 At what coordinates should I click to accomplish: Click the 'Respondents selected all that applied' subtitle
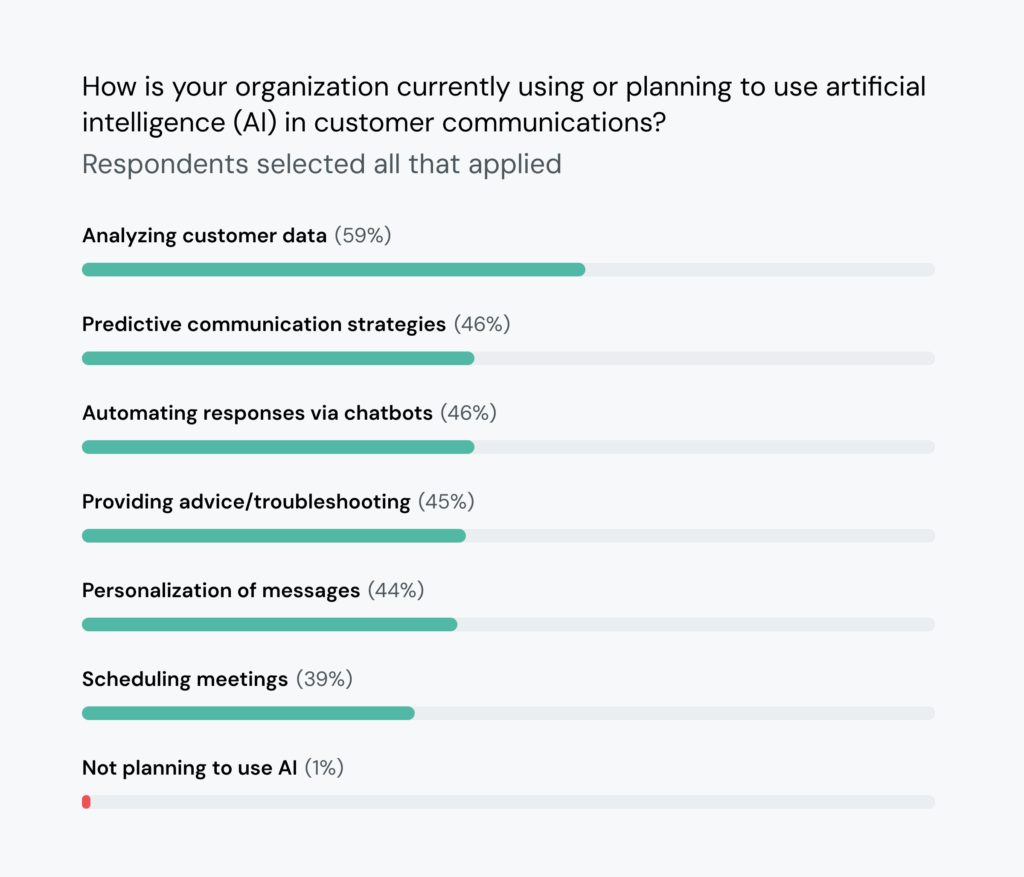tap(321, 164)
